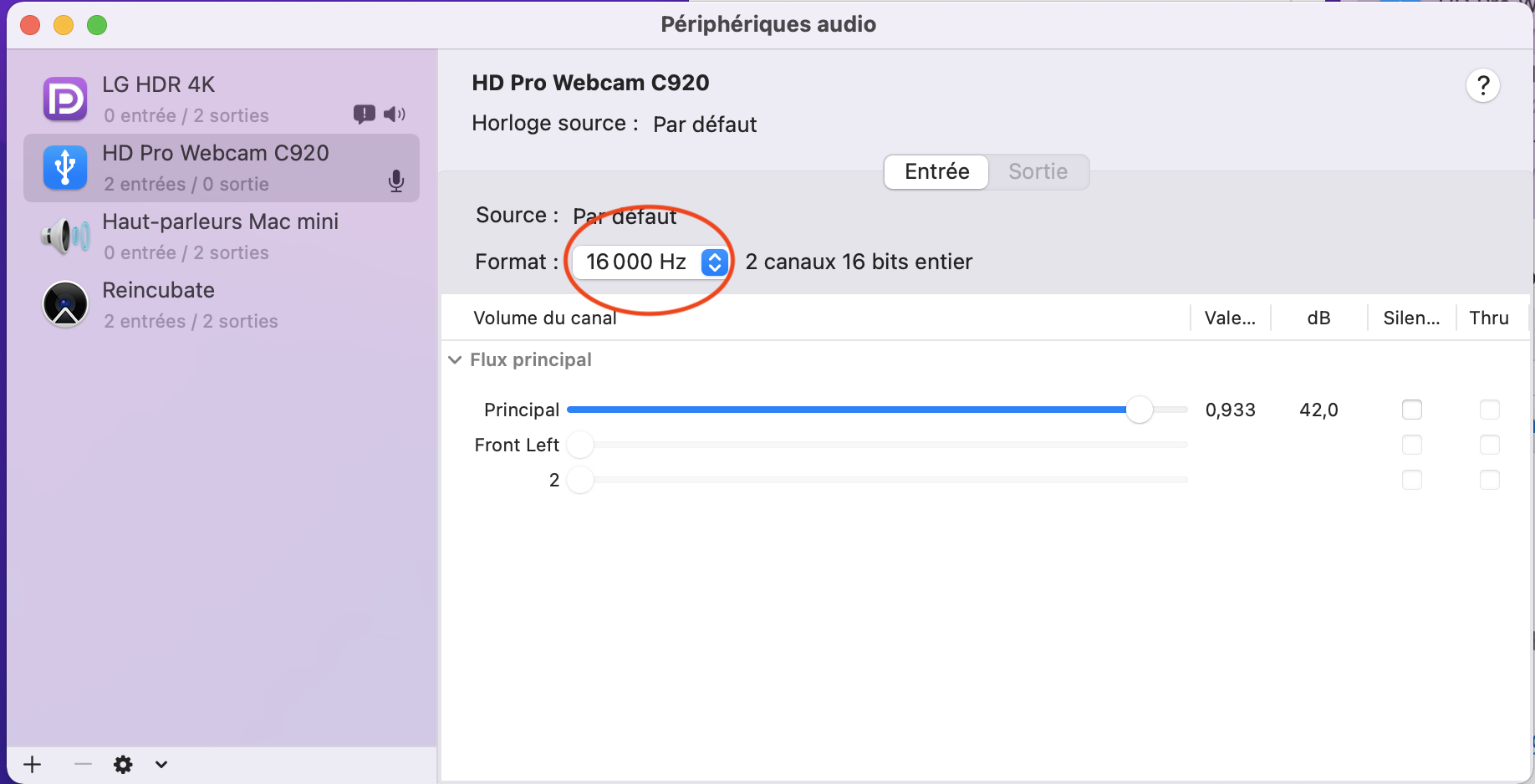Viewport: 1535px width, 784px height.
Task: Click the Principal volume slider knob
Action: click(x=1140, y=410)
